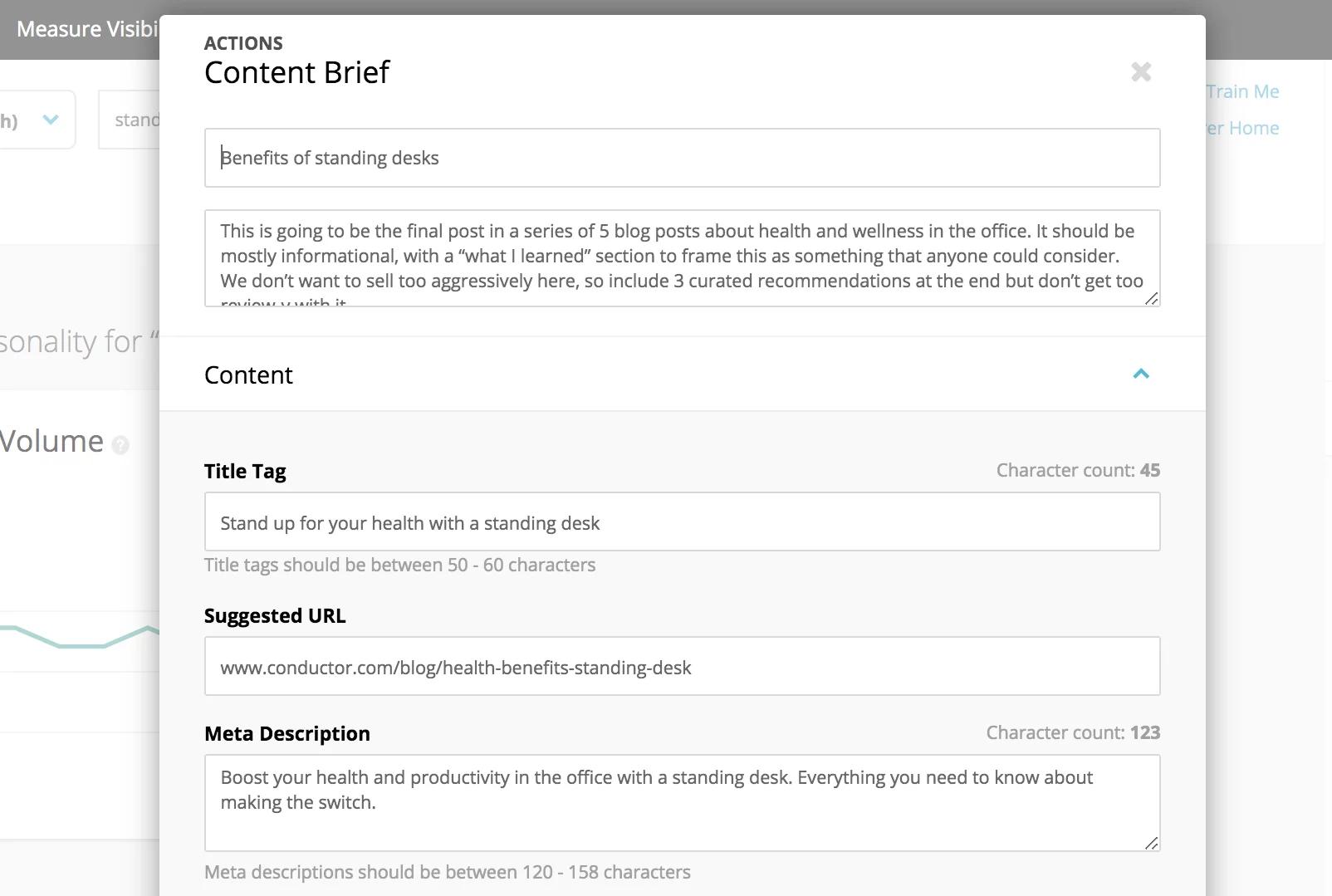Image resolution: width=1332 pixels, height=896 pixels.
Task: Navigate to Conductor Home
Action: [x=1241, y=128]
